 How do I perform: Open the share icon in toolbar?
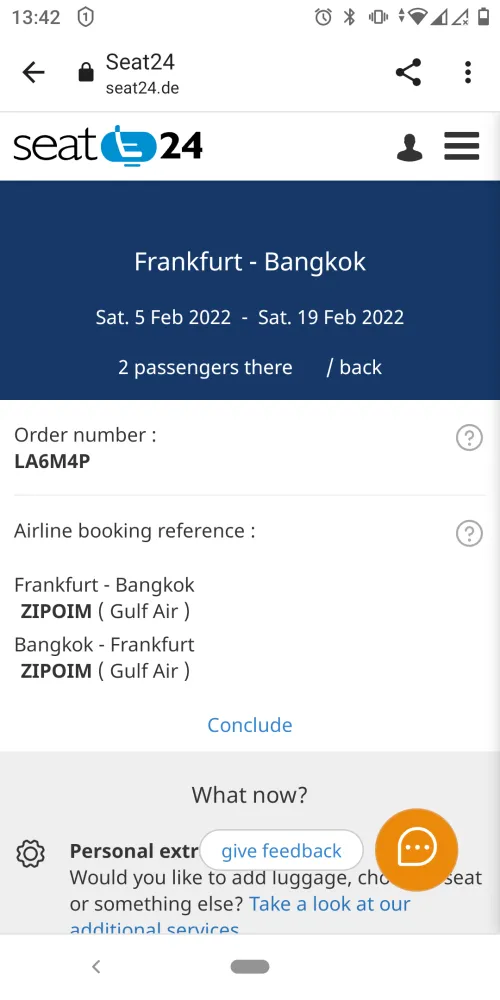[x=408, y=72]
